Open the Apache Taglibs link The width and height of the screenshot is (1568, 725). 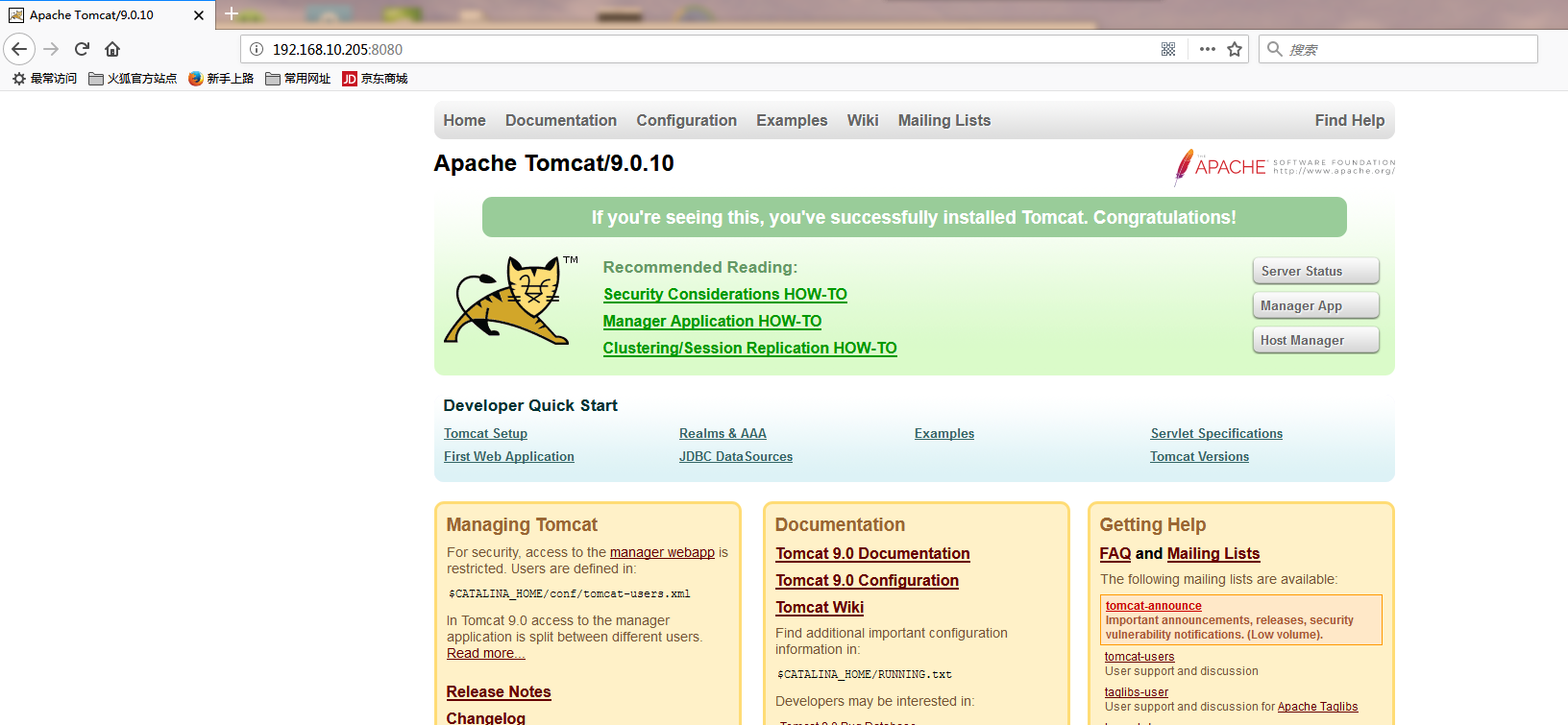pos(1317,707)
